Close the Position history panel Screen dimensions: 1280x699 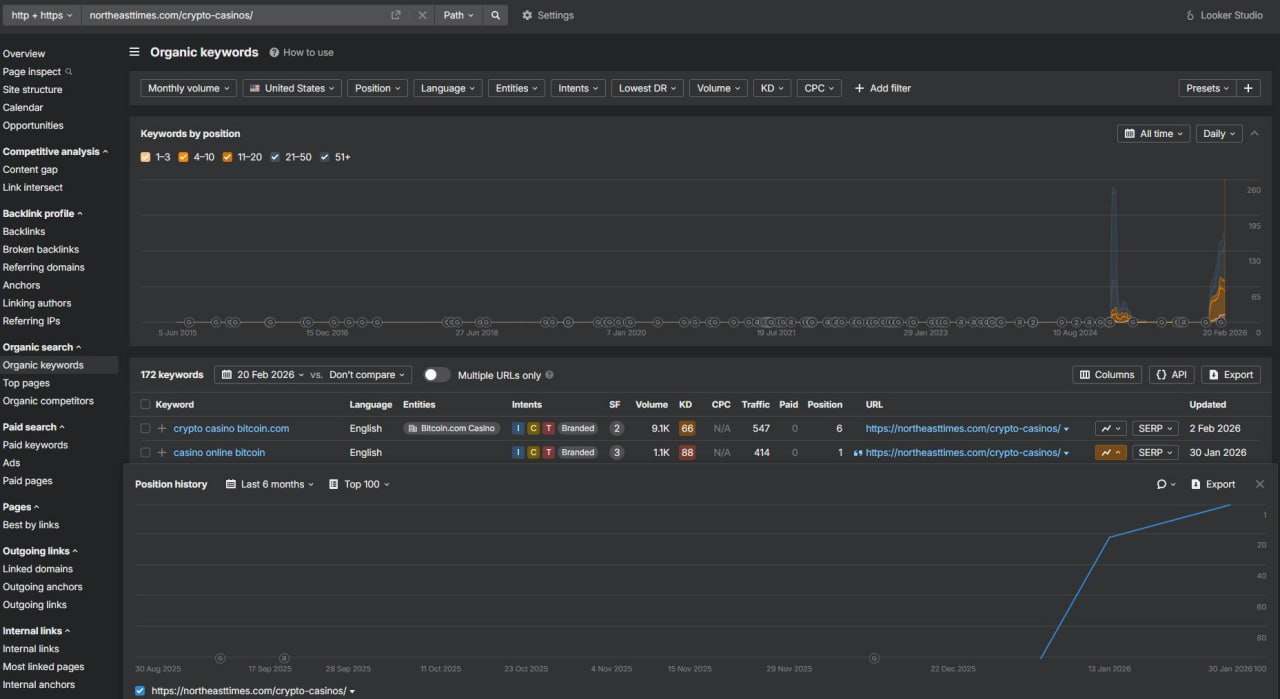tap(1259, 484)
